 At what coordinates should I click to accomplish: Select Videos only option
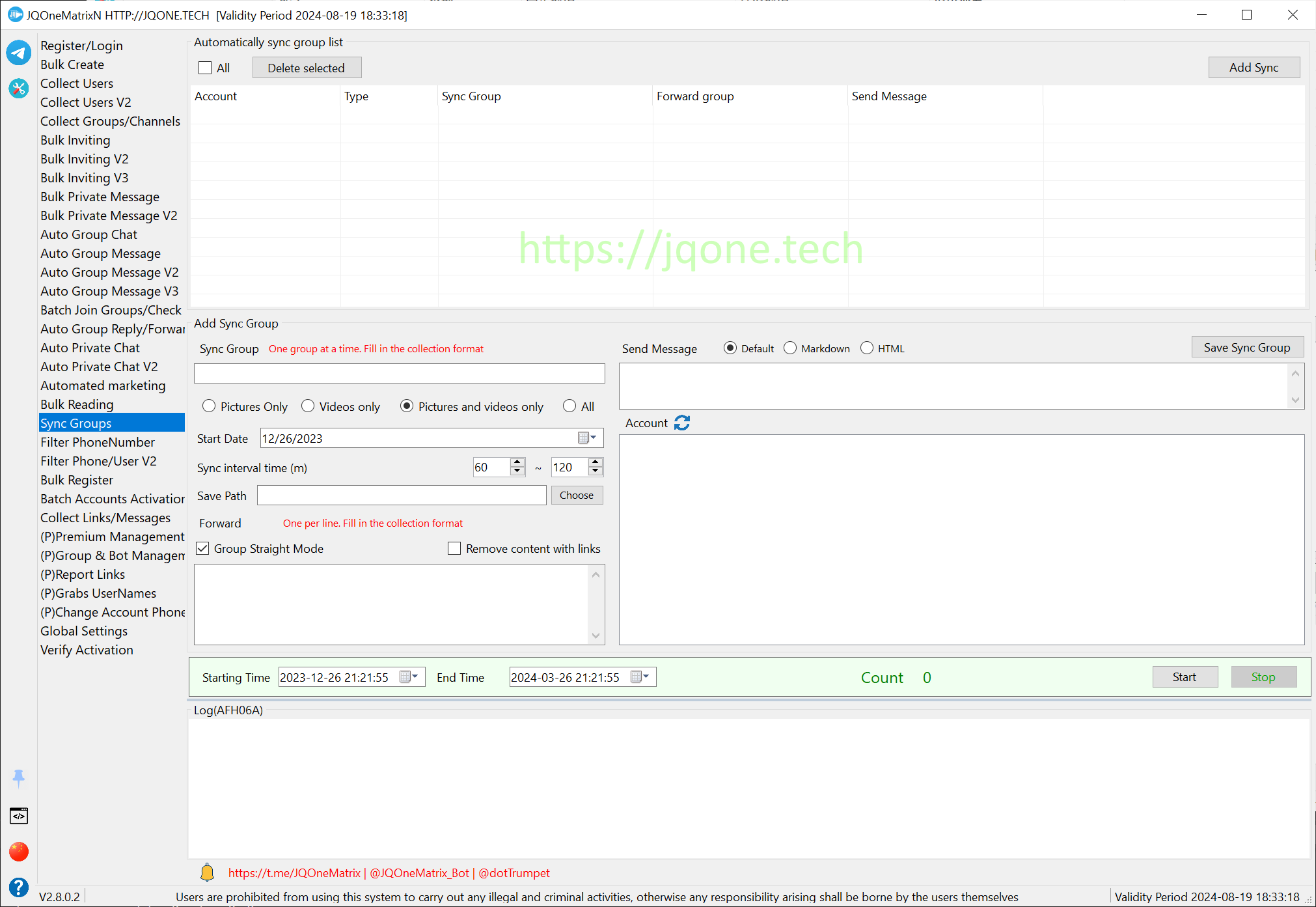click(308, 406)
